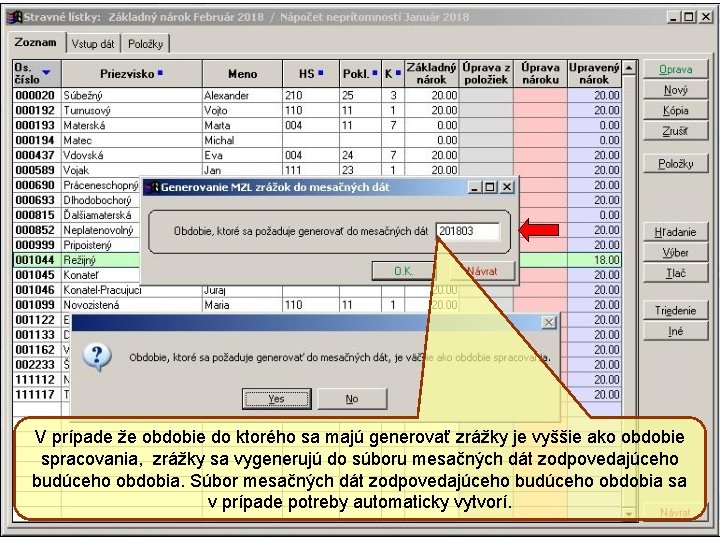Click the Hľadanie button

click(675, 232)
